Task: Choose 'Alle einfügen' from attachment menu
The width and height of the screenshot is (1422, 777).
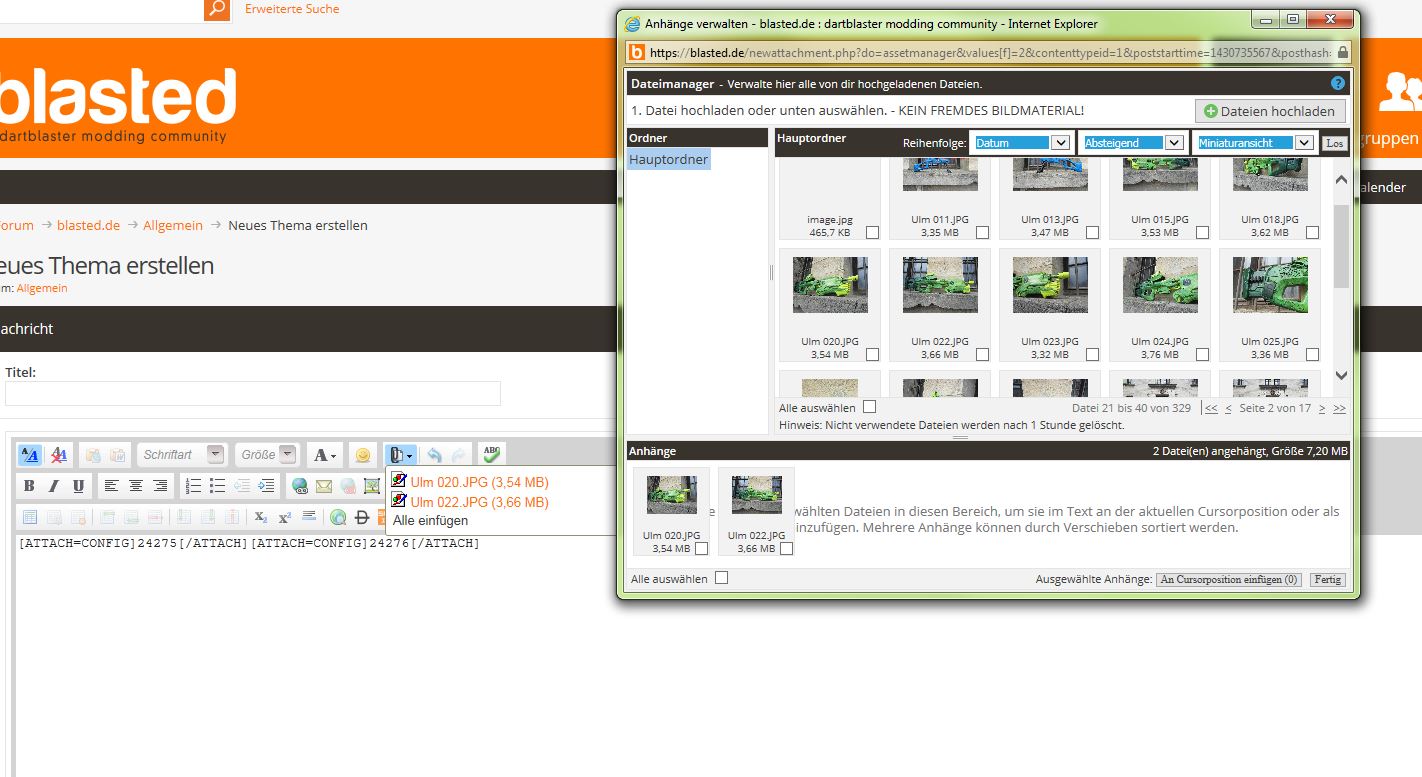Action: point(430,520)
